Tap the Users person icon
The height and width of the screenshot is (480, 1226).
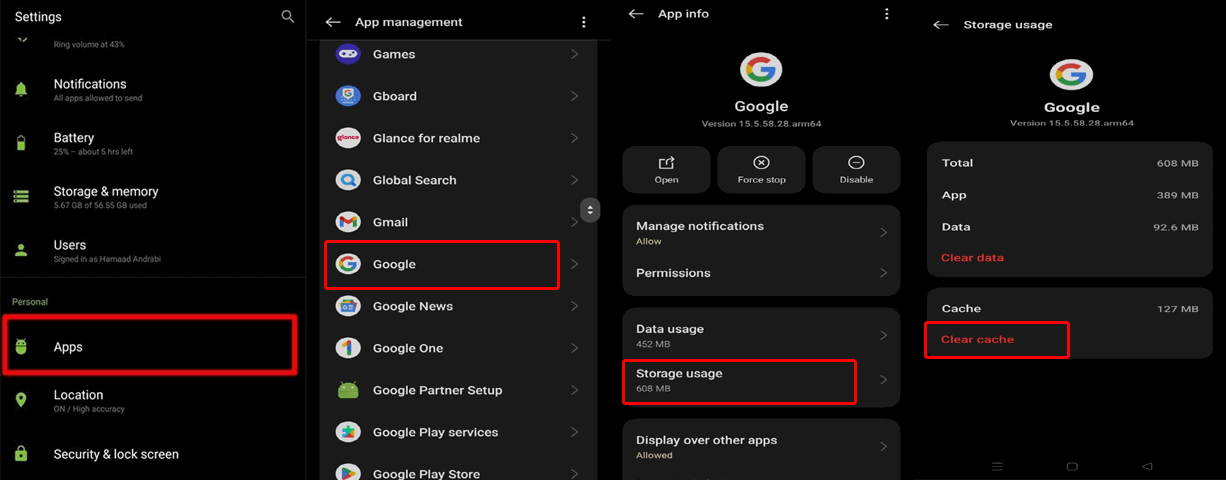[21, 250]
